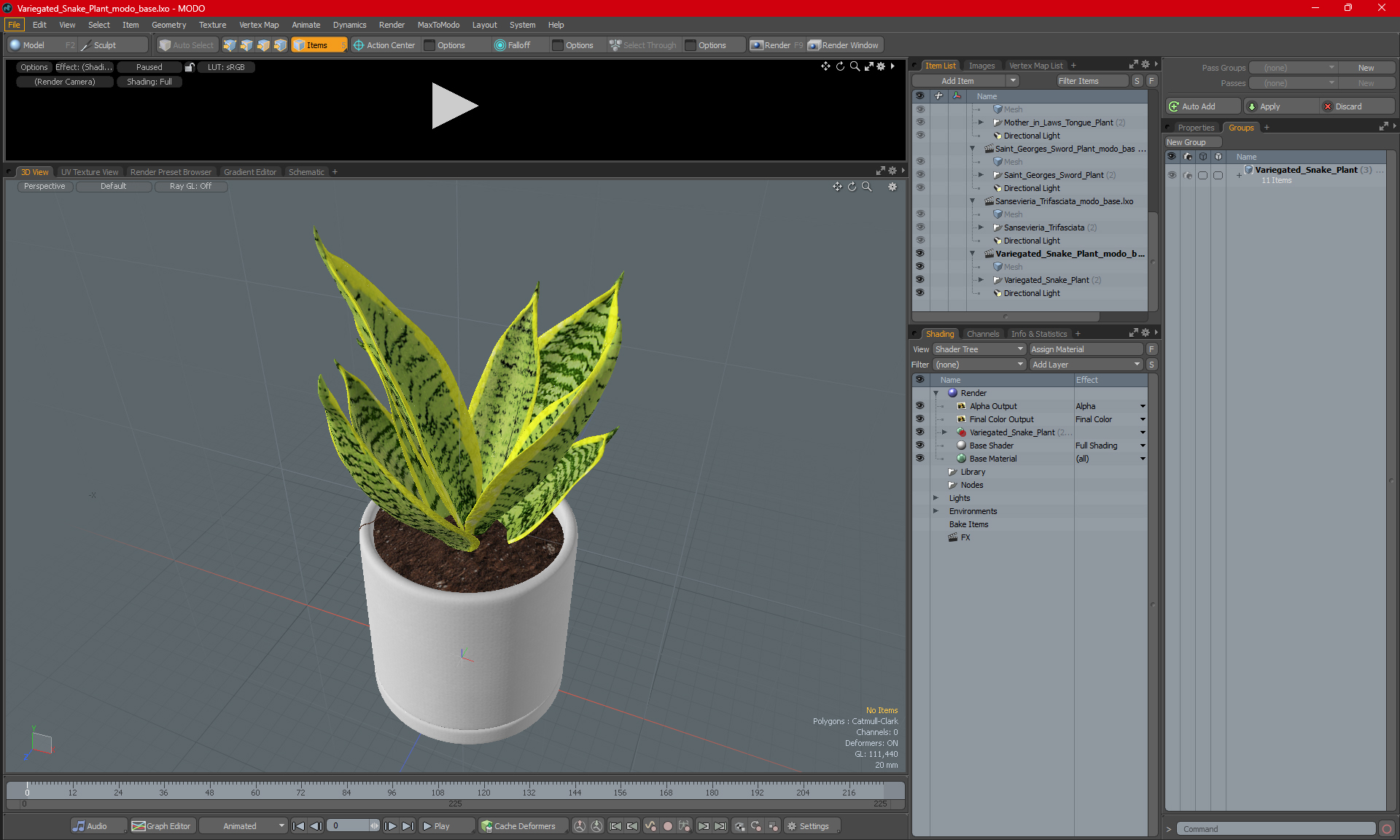Click Auto Add in Pass Groups
The width and height of the screenshot is (1400, 840).
tap(1203, 106)
